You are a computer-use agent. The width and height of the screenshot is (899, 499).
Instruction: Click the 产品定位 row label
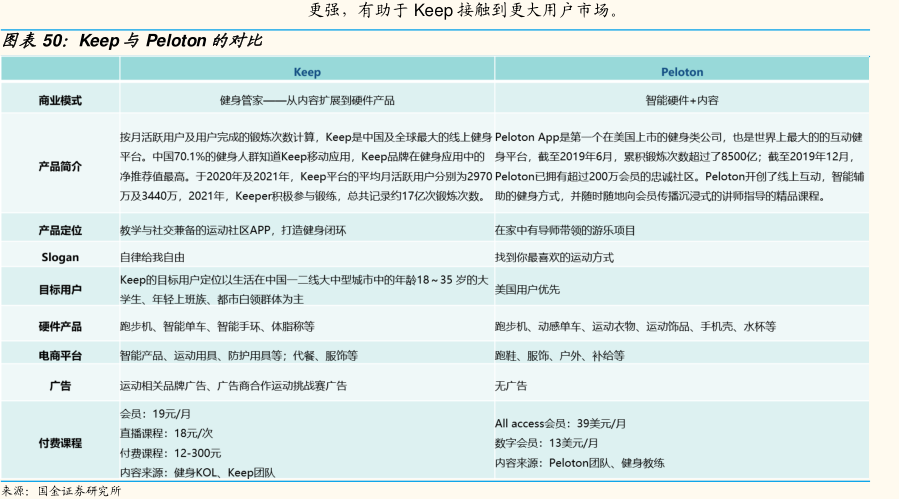point(60,229)
